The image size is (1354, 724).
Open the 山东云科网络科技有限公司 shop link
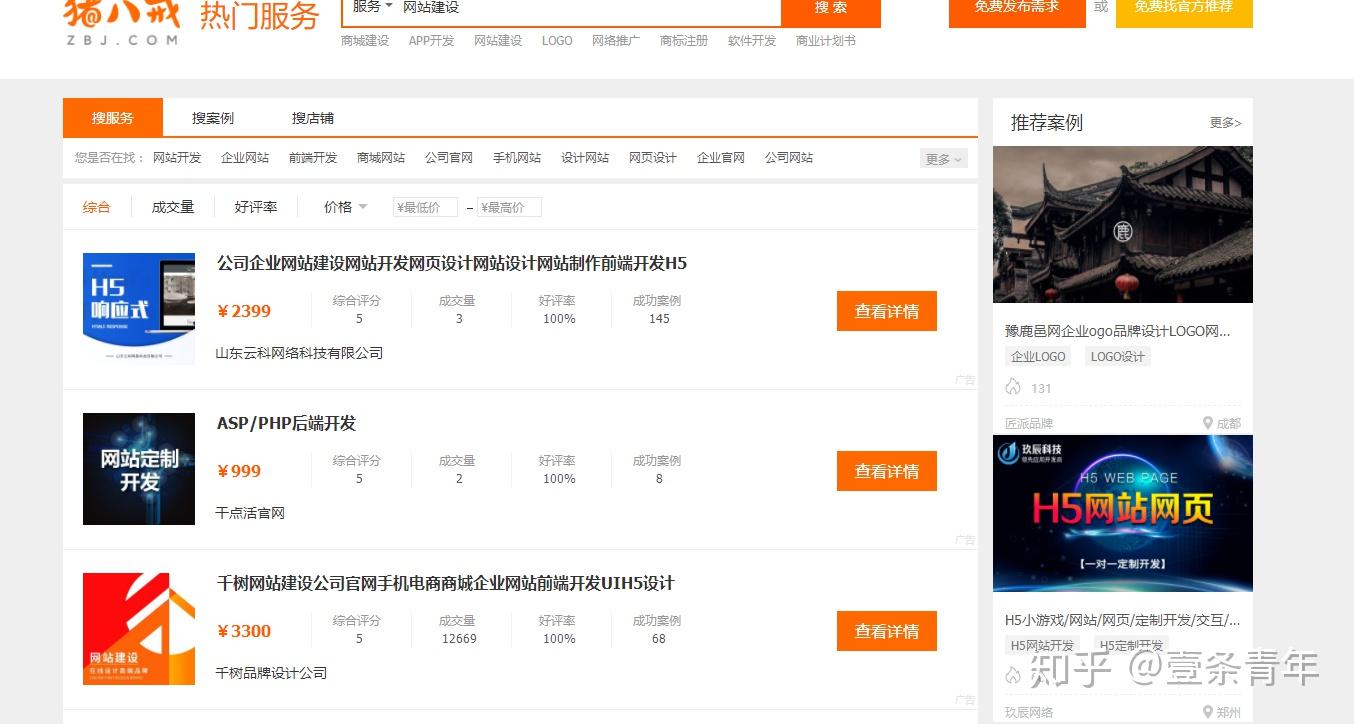[x=299, y=353]
